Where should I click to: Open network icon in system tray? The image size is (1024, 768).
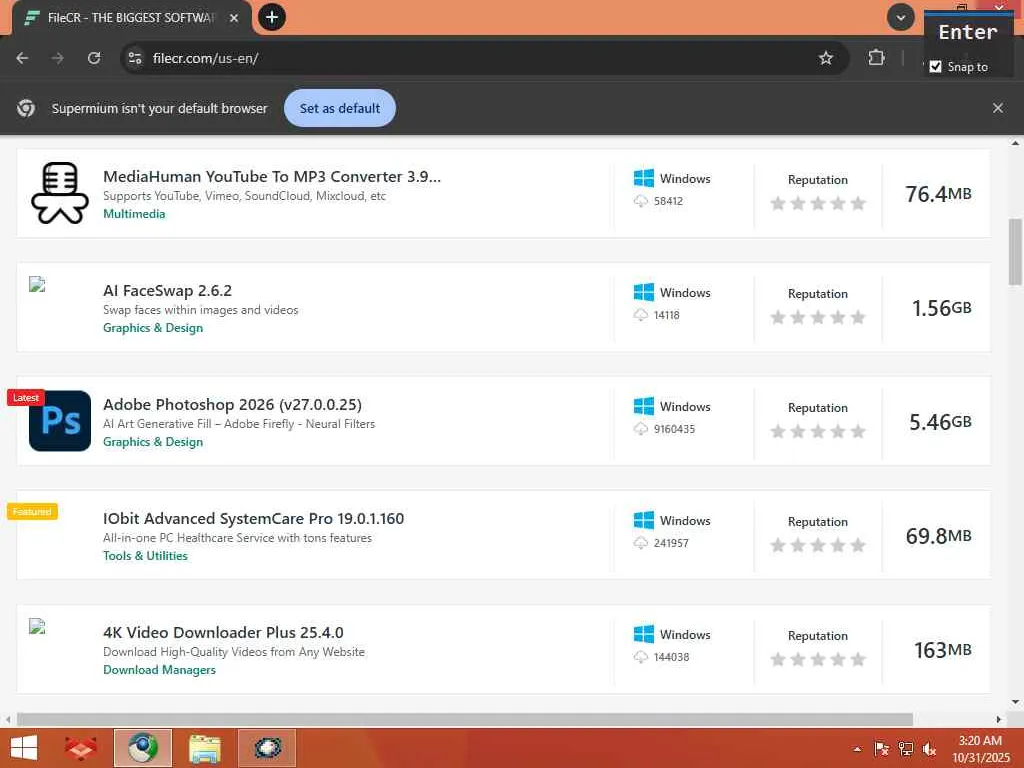pyautogui.click(x=905, y=749)
